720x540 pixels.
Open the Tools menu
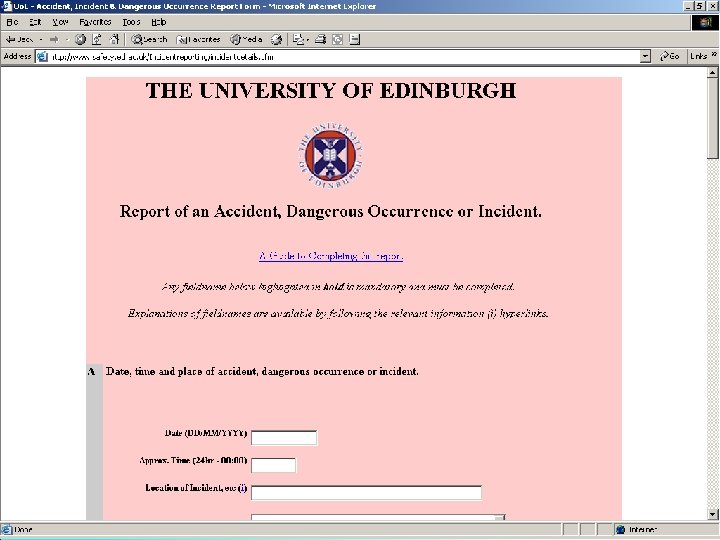pyautogui.click(x=131, y=22)
